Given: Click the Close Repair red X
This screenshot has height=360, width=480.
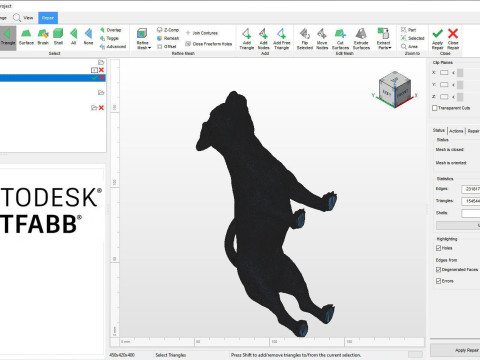Looking at the screenshot, I should (x=453, y=39).
